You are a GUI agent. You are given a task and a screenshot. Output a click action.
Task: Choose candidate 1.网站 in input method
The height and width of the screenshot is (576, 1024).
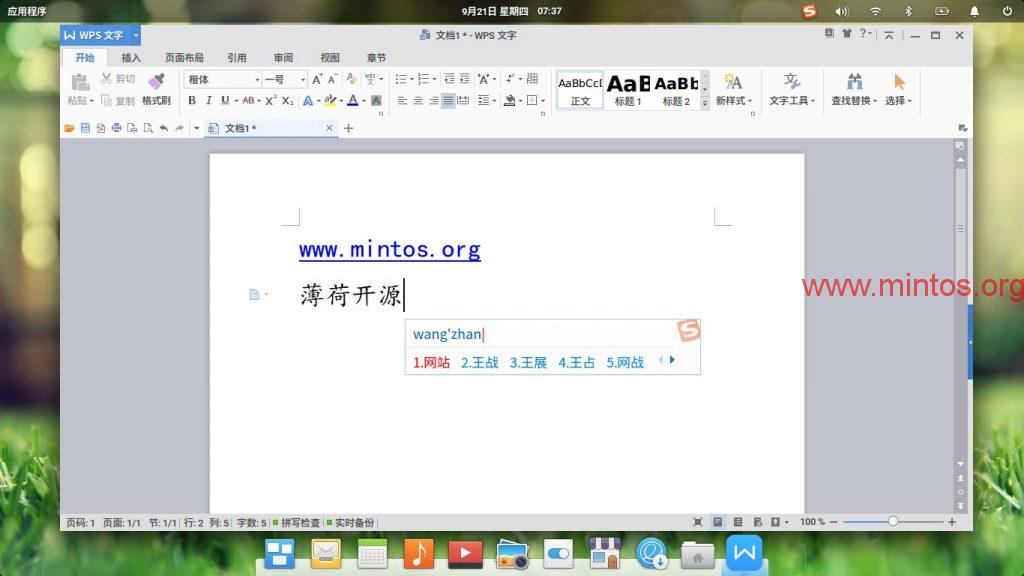[432, 362]
